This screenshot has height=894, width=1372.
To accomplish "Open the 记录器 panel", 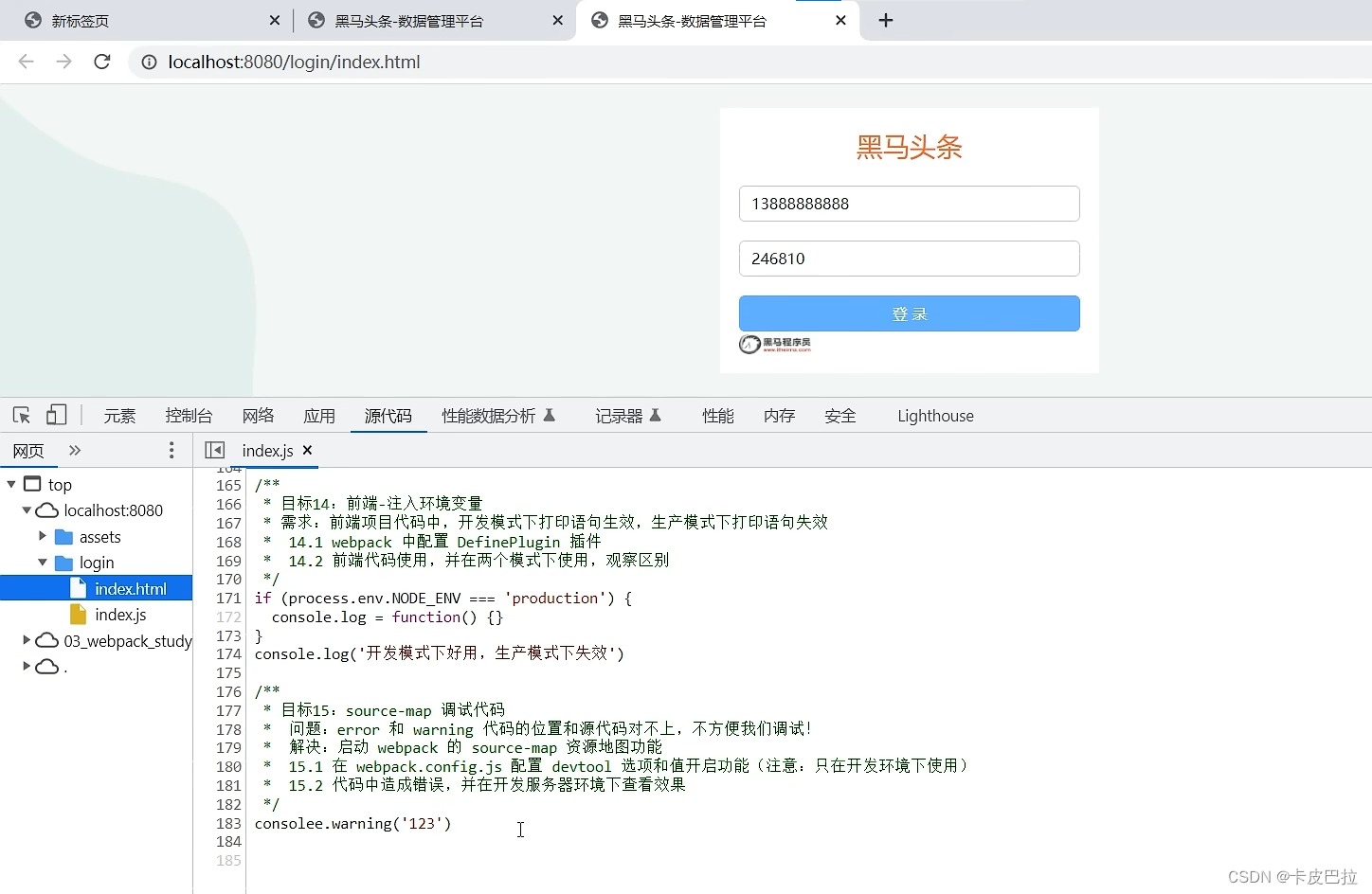I will tap(628, 415).
